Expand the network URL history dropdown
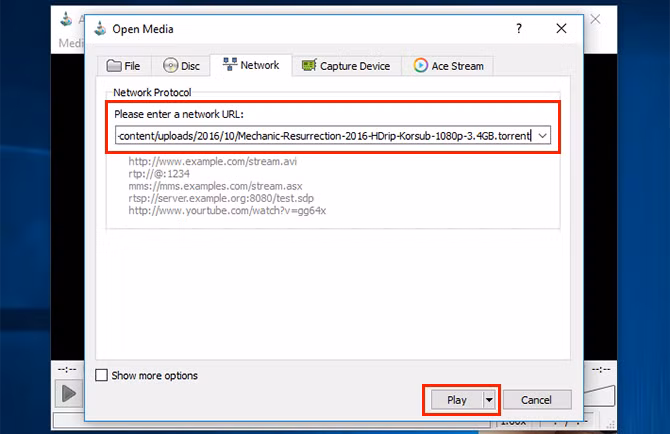Viewport: 670px width, 434px height. [x=542, y=136]
